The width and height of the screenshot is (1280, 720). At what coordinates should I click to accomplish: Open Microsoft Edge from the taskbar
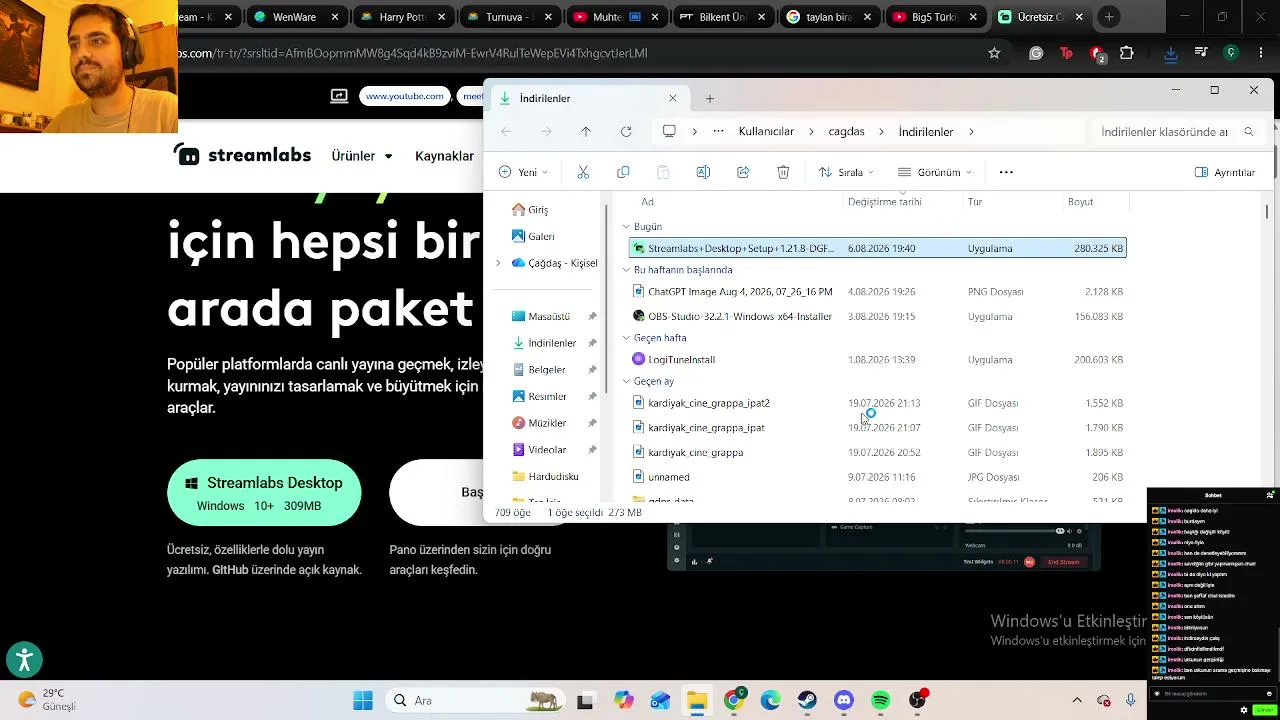pos(770,700)
